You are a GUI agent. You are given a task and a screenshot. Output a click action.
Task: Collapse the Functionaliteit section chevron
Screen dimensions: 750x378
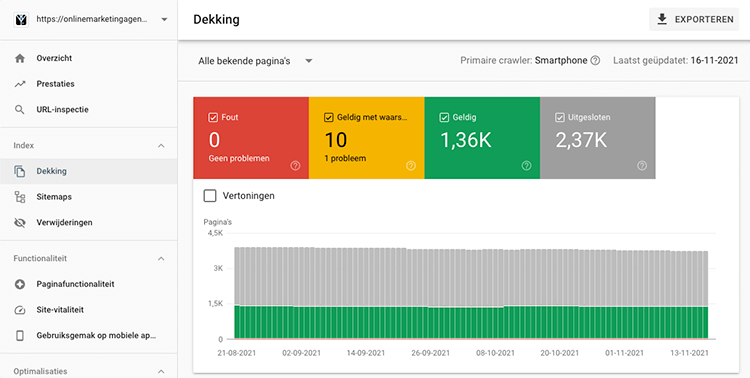pyautogui.click(x=161, y=258)
